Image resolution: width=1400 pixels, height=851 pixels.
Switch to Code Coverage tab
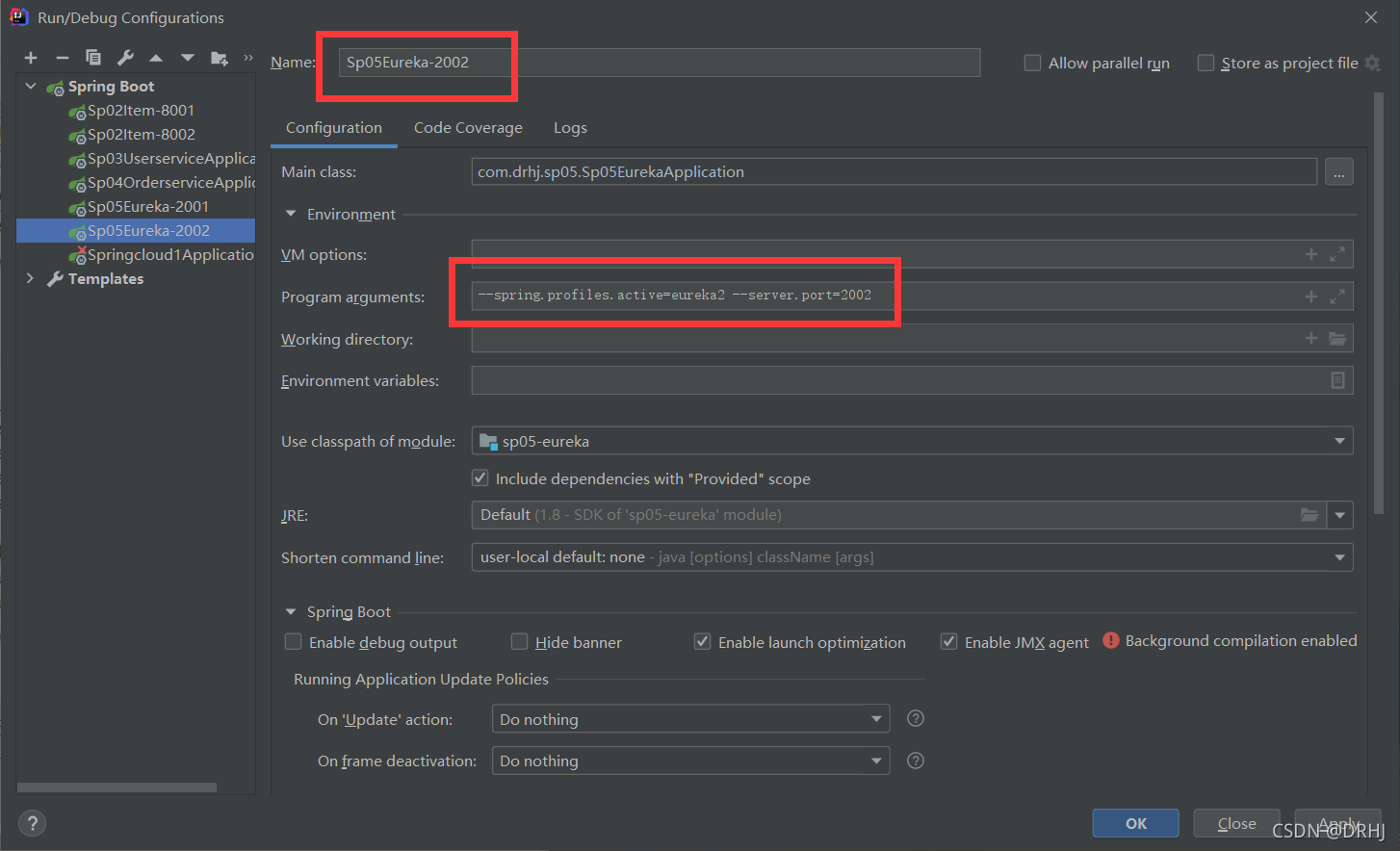click(468, 128)
